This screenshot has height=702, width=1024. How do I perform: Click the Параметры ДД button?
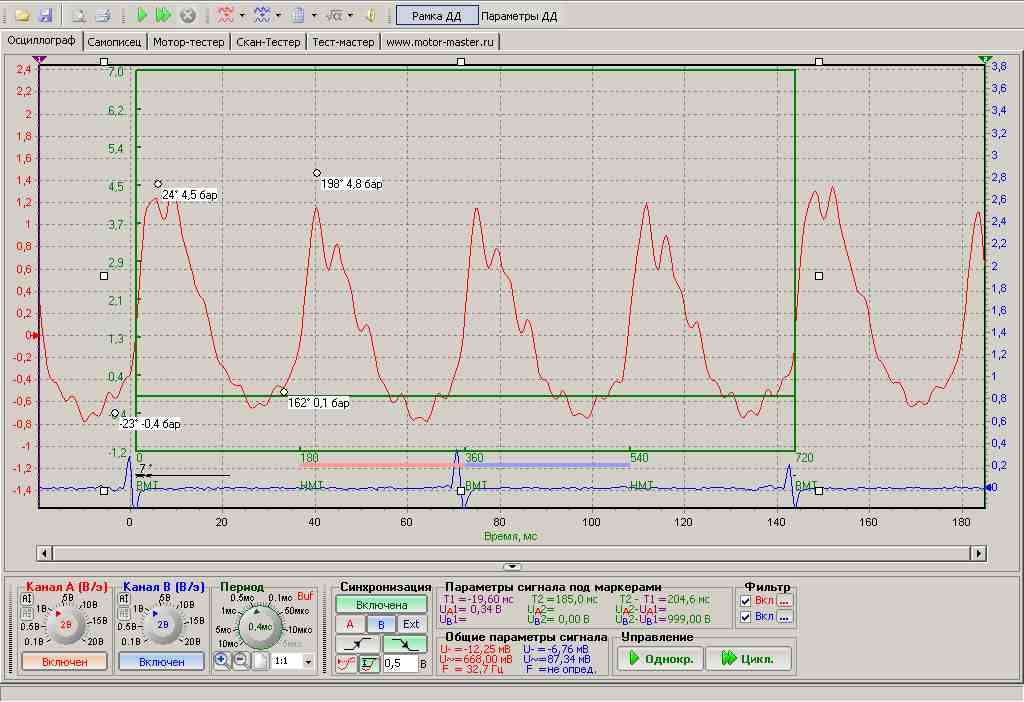(x=519, y=16)
